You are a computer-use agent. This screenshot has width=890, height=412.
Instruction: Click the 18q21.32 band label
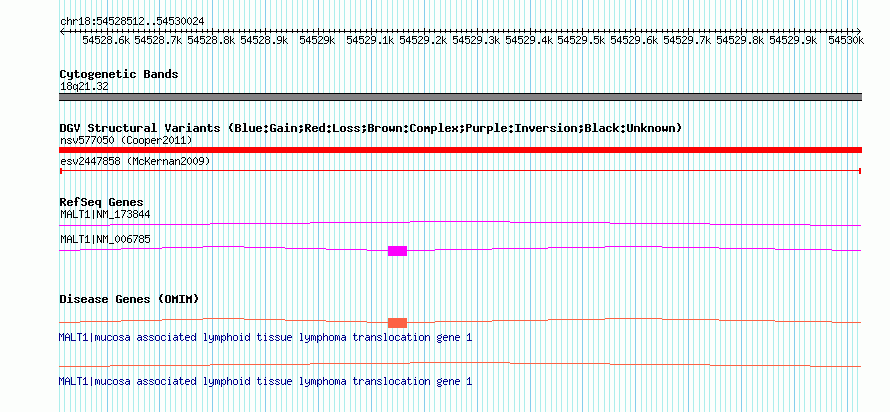84,87
